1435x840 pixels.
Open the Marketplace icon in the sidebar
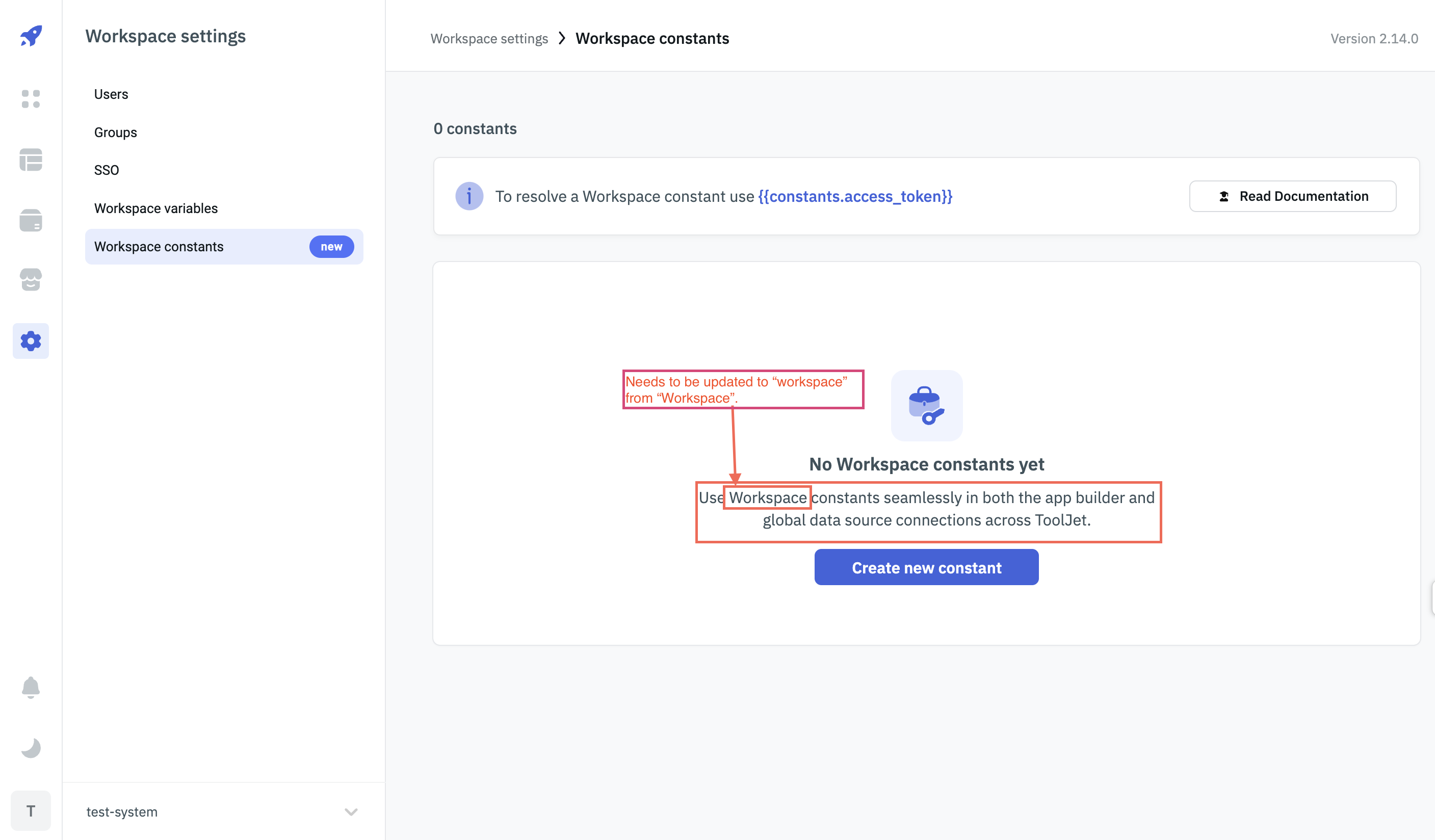pos(30,280)
